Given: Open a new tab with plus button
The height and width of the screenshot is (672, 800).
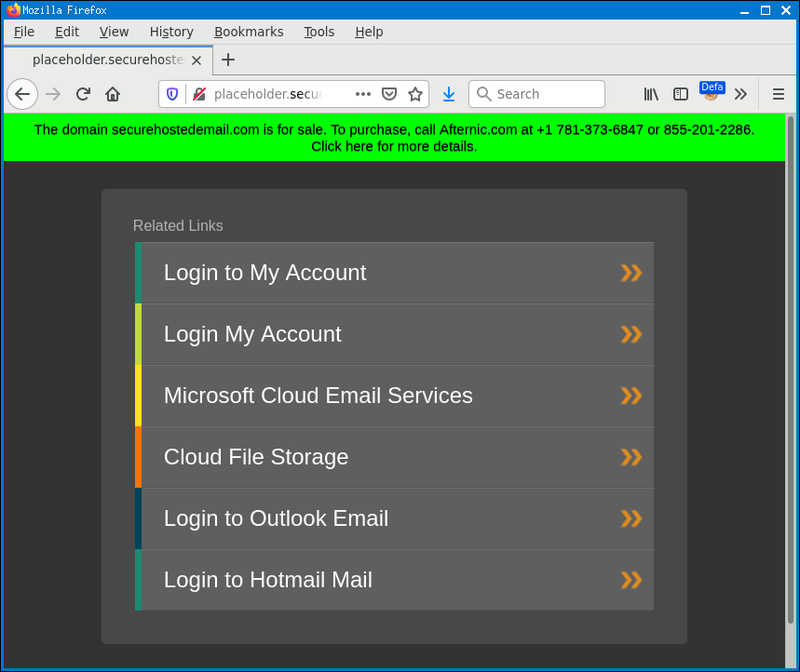Looking at the screenshot, I should (x=228, y=60).
